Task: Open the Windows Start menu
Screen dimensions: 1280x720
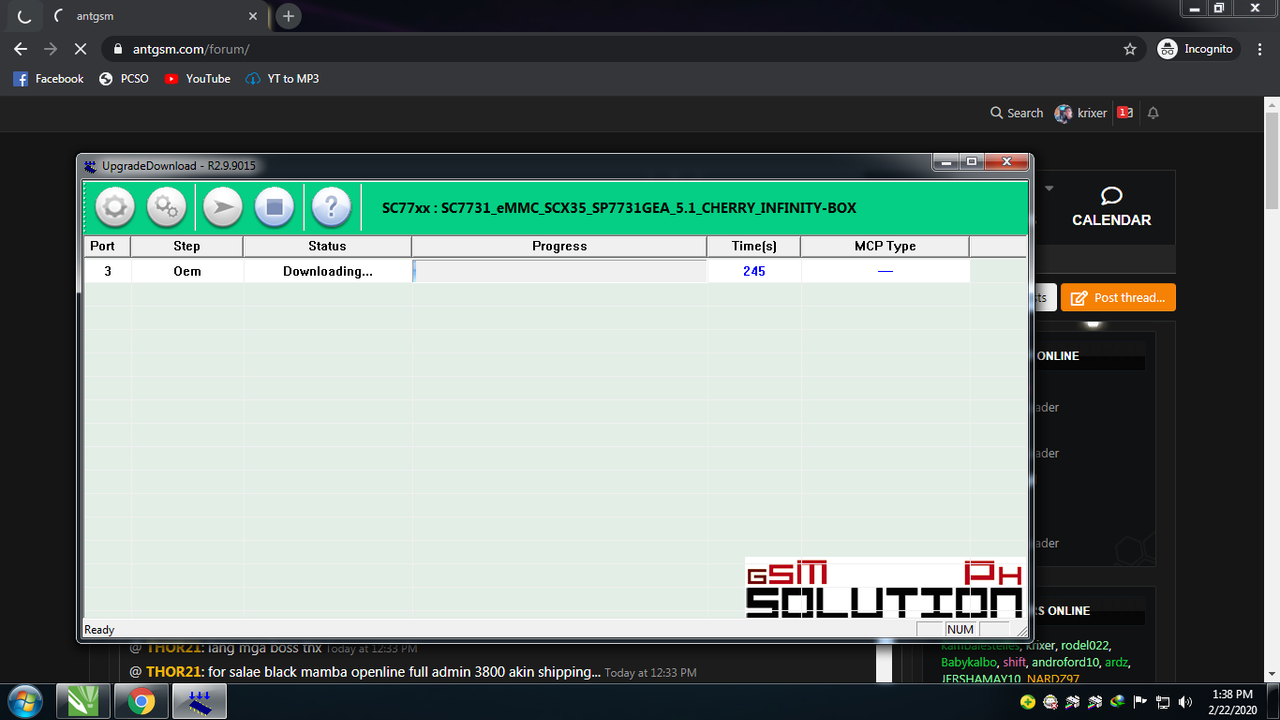Action: point(23,702)
